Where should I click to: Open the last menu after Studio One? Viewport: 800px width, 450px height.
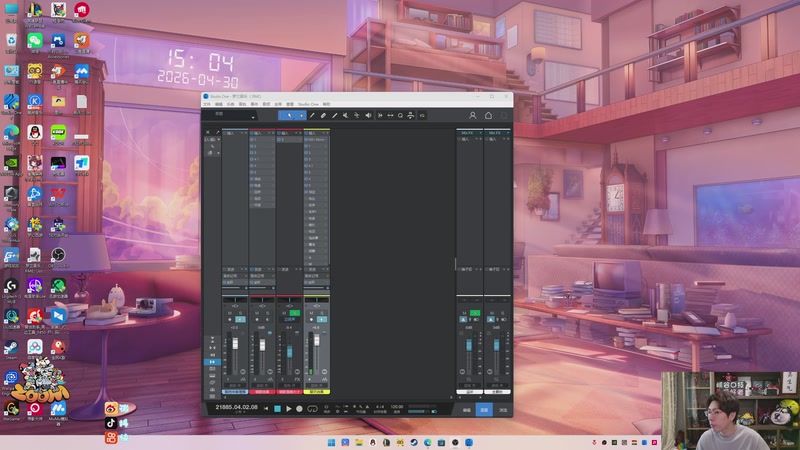(x=327, y=104)
